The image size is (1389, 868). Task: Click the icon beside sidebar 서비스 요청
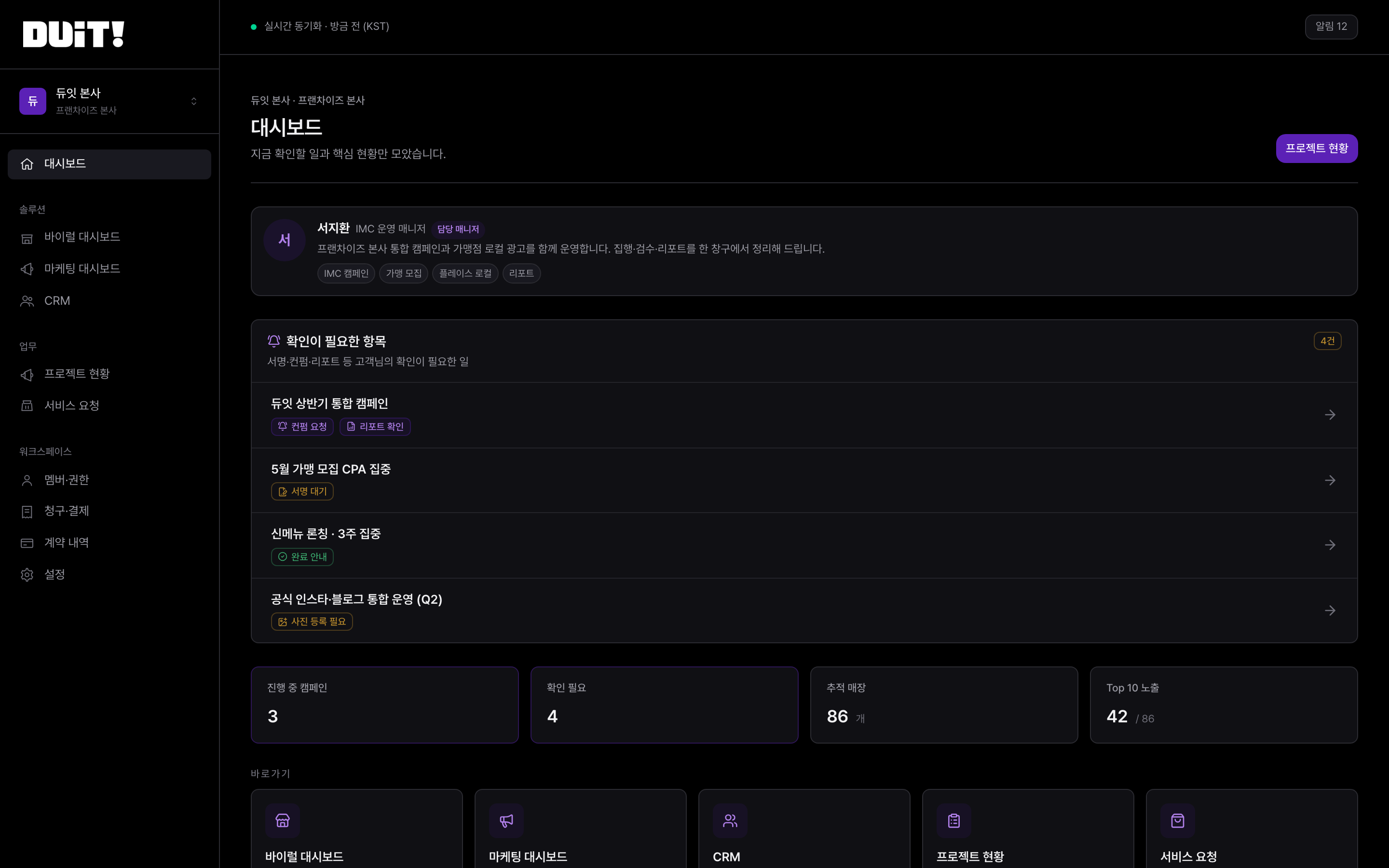[27, 406]
